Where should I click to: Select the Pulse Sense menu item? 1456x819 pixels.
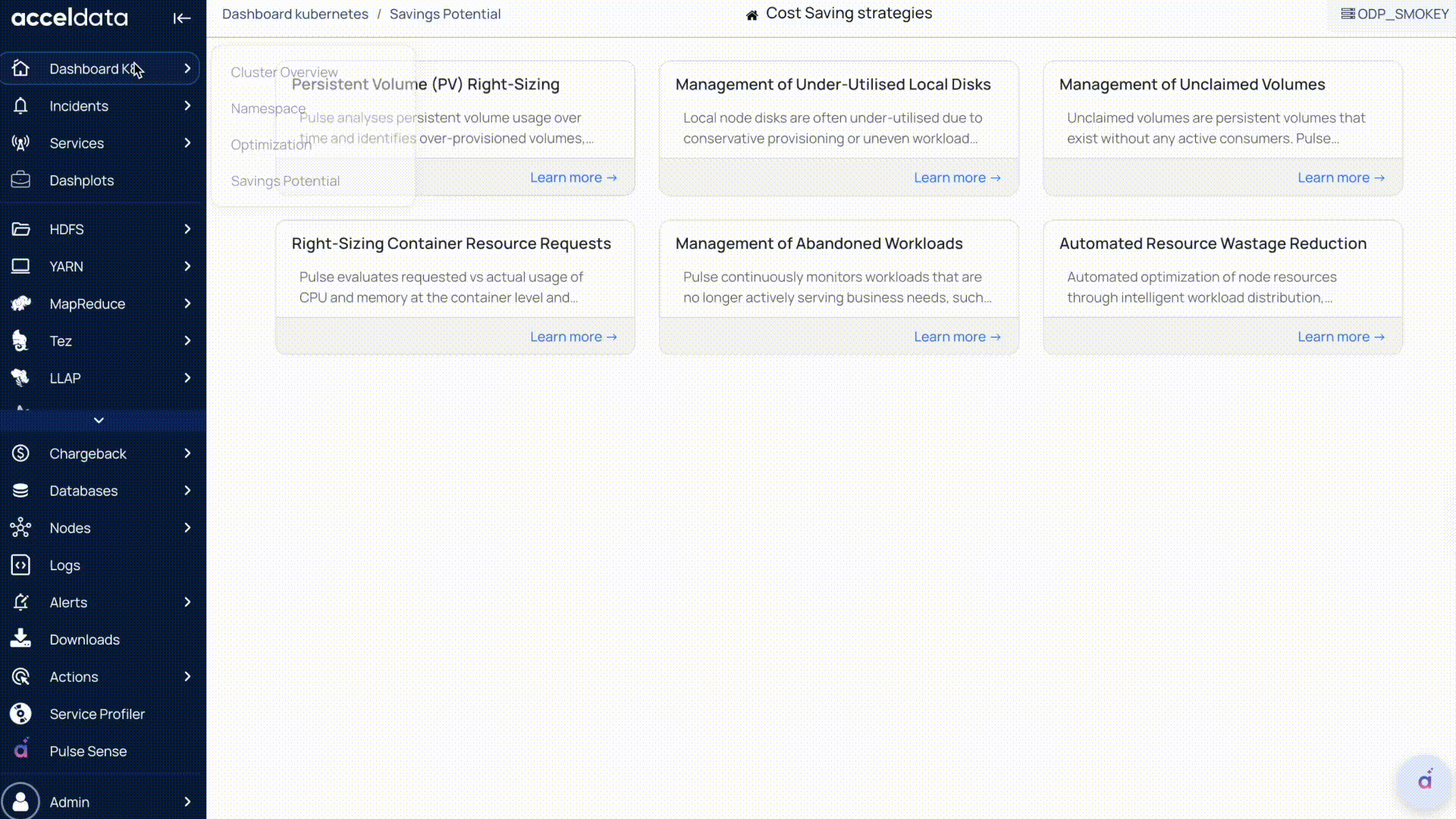88,751
